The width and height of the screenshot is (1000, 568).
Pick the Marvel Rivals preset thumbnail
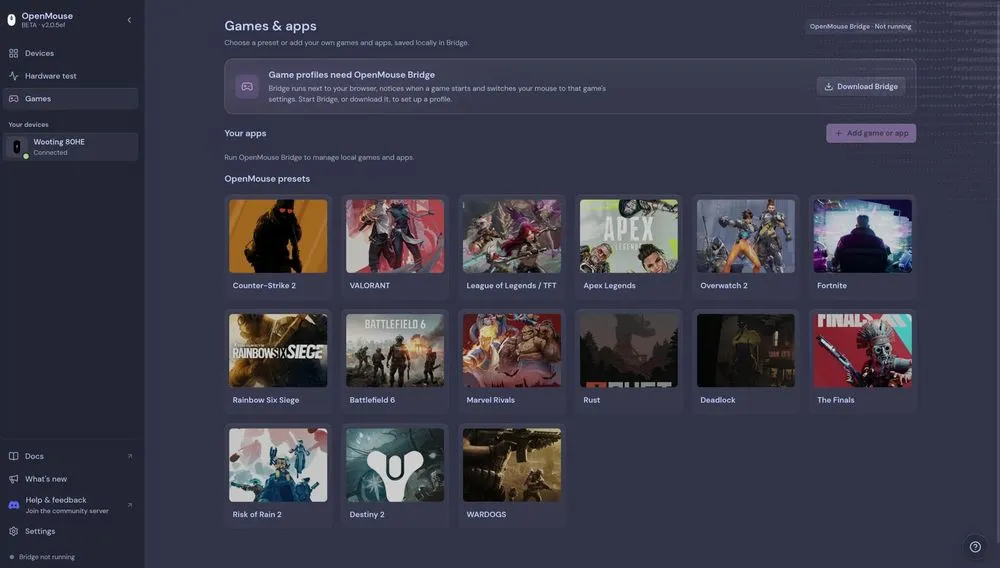[512, 351]
